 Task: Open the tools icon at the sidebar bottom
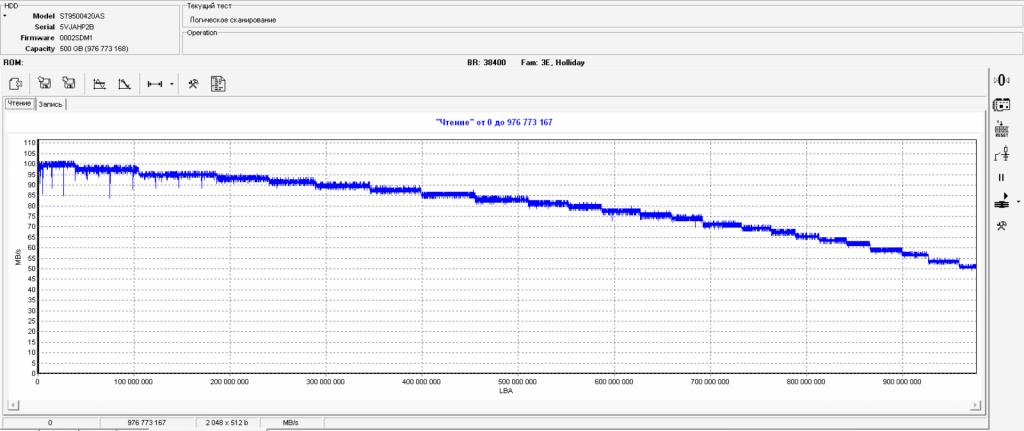[1000, 226]
